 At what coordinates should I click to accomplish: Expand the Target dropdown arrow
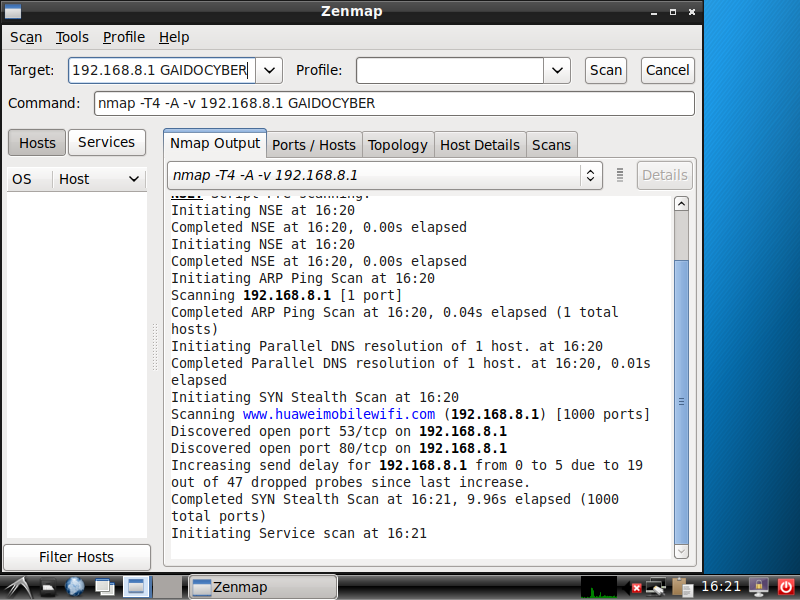pyautogui.click(x=270, y=70)
